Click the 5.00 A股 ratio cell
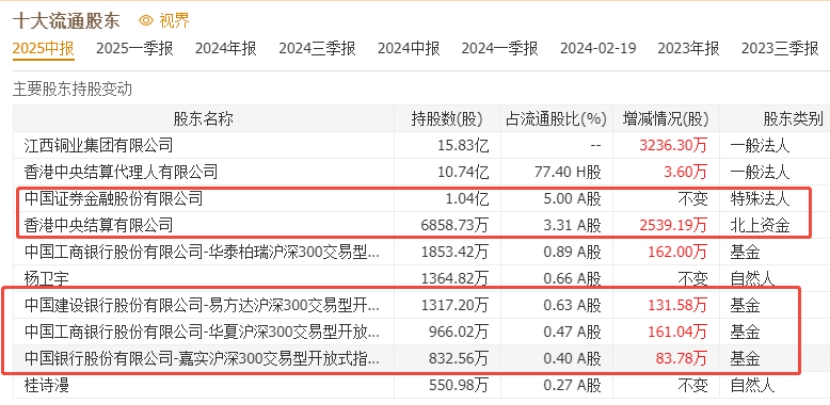Image resolution: width=830 pixels, height=405 pixels. point(572,199)
